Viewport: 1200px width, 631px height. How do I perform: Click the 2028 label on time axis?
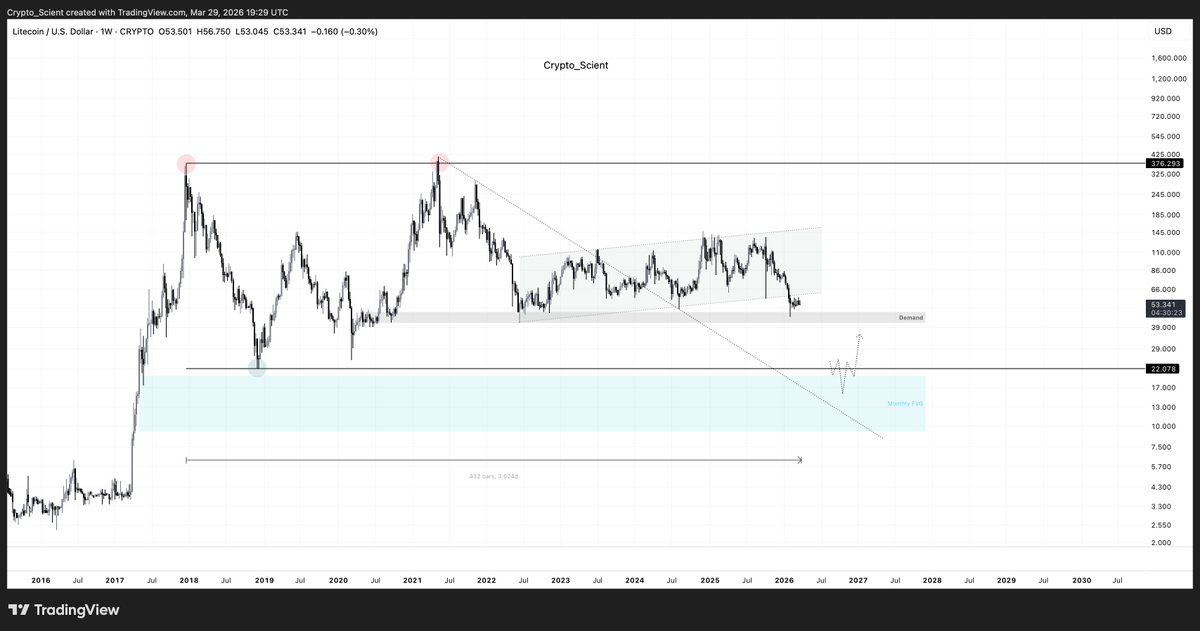(x=932, y=580)
